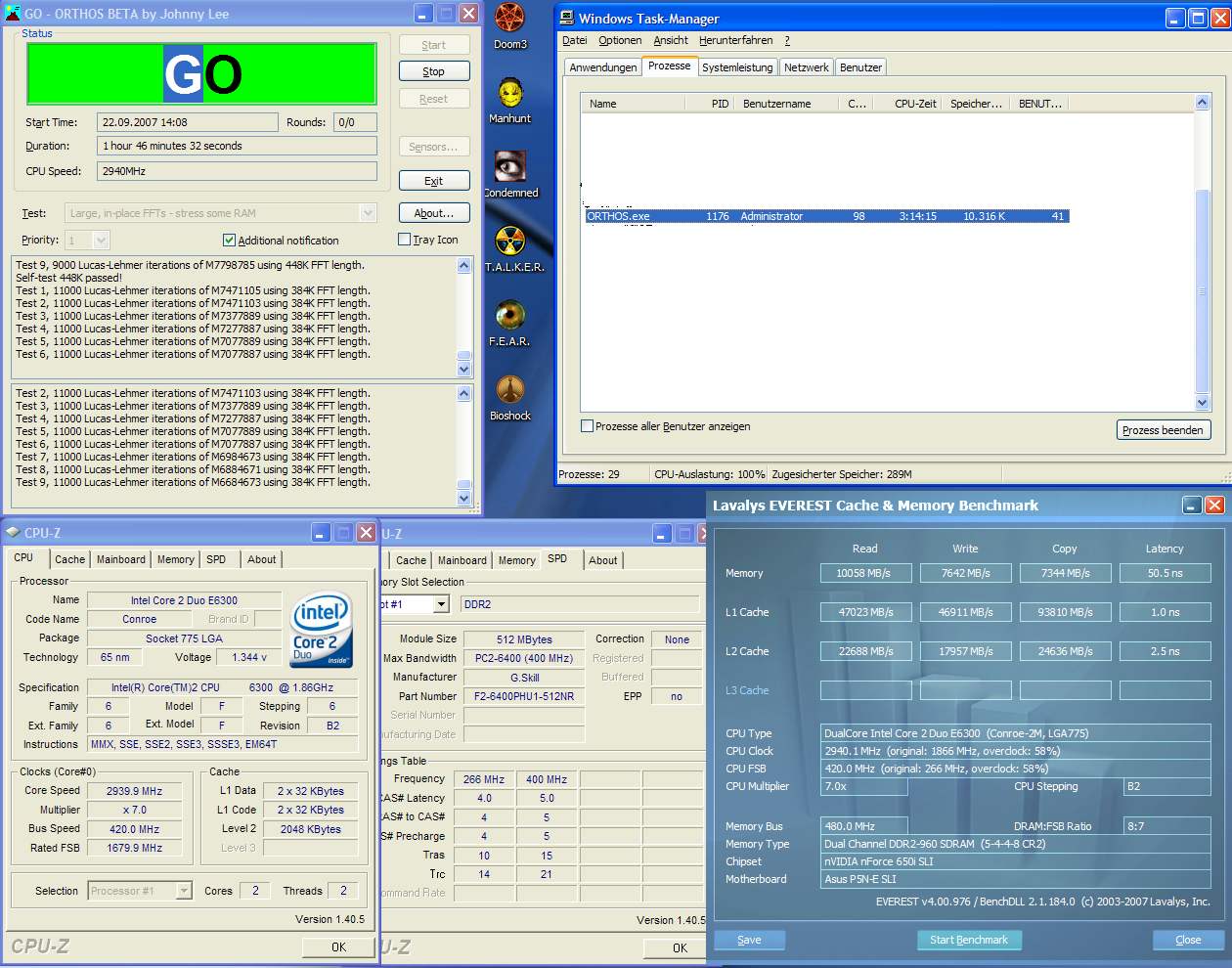This screenshot has height=968, width=1232.
Task: Open the Datei menu
Action: point(575,41)
